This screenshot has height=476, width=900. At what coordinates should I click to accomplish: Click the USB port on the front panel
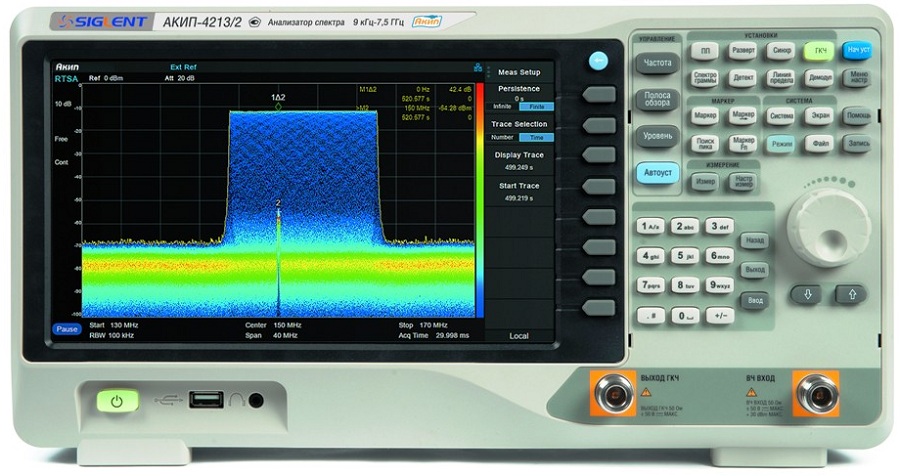tap(206, 399)
